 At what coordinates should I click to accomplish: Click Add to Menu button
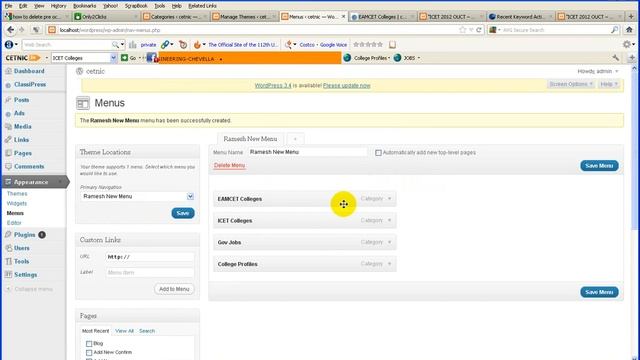coord(174,289)
